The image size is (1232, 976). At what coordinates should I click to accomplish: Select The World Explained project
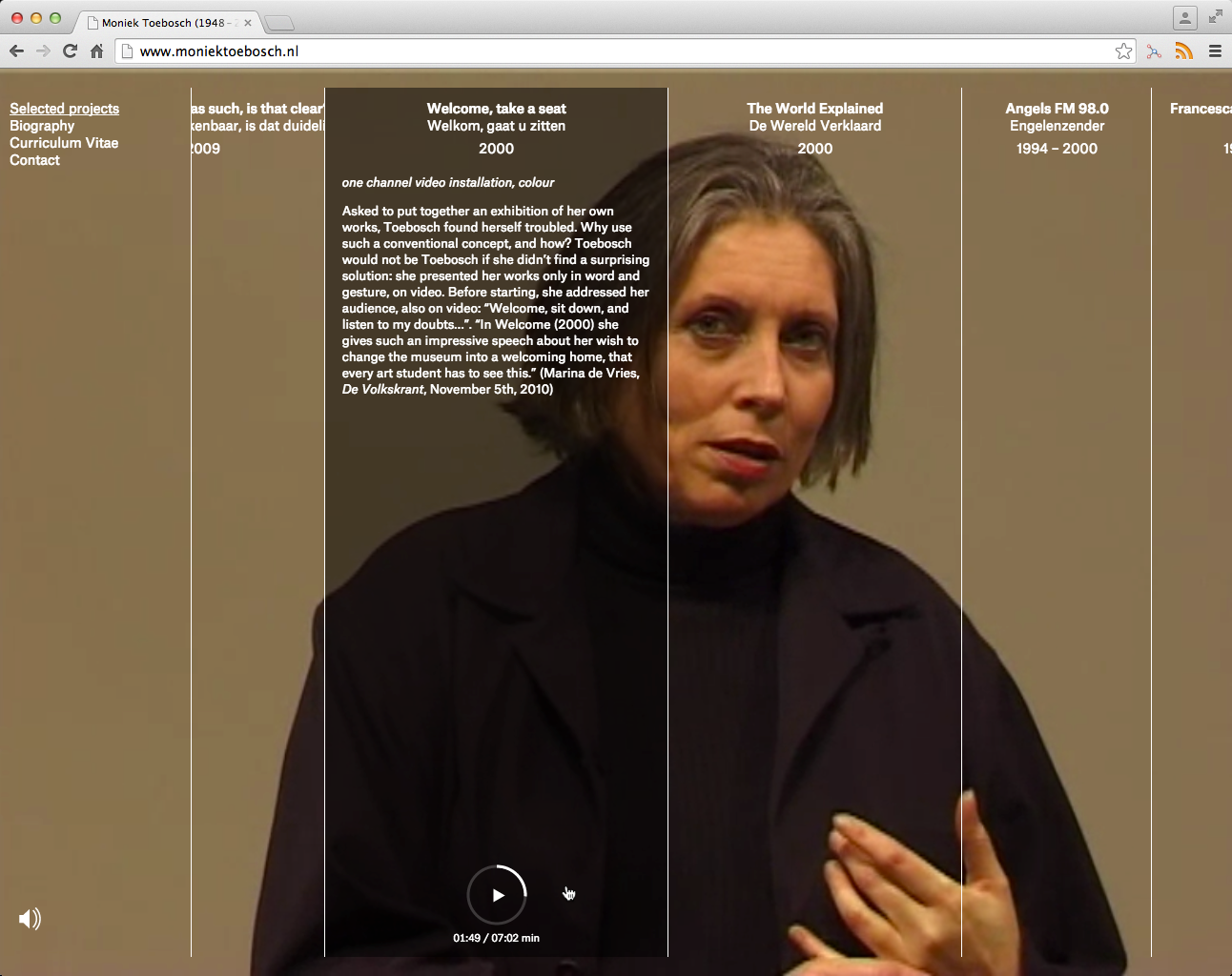coord(814,109)
